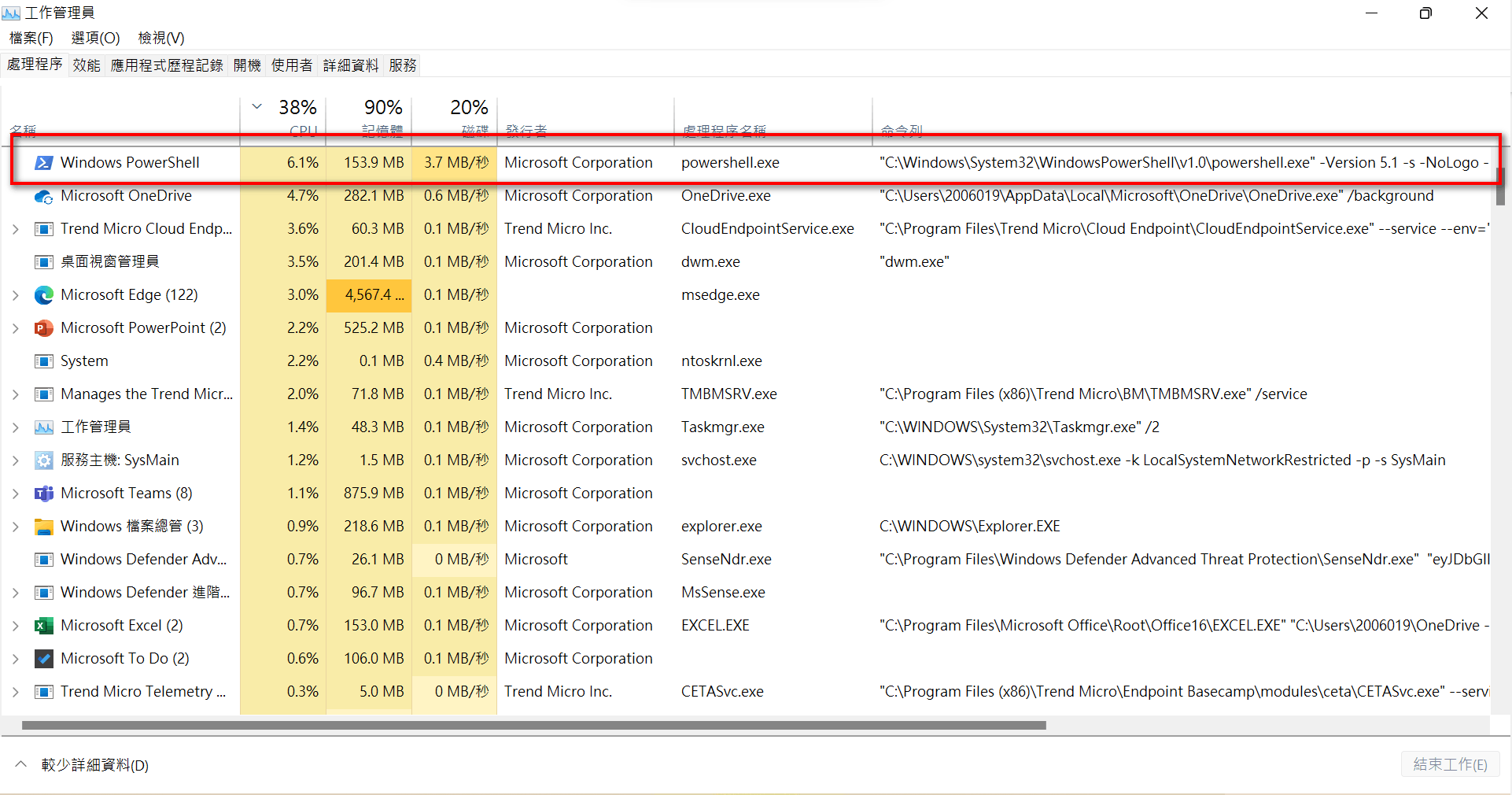The height and width of the screenshot is (795, 1512).
Task: Sort by the 發行者 column header
Action: (x=586, y=120)
